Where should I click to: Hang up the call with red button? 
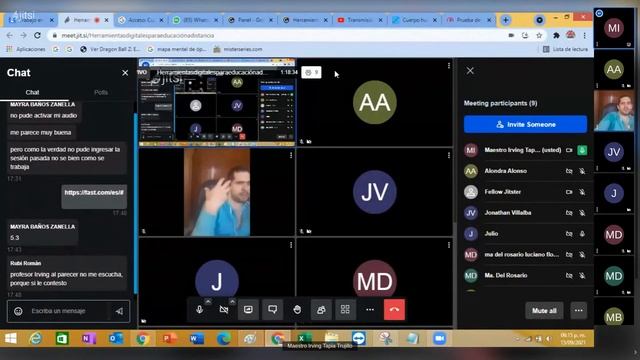394,310
